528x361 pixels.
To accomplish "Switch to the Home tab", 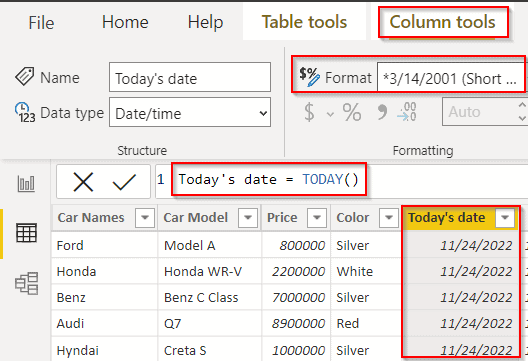I will pos(125,22).
